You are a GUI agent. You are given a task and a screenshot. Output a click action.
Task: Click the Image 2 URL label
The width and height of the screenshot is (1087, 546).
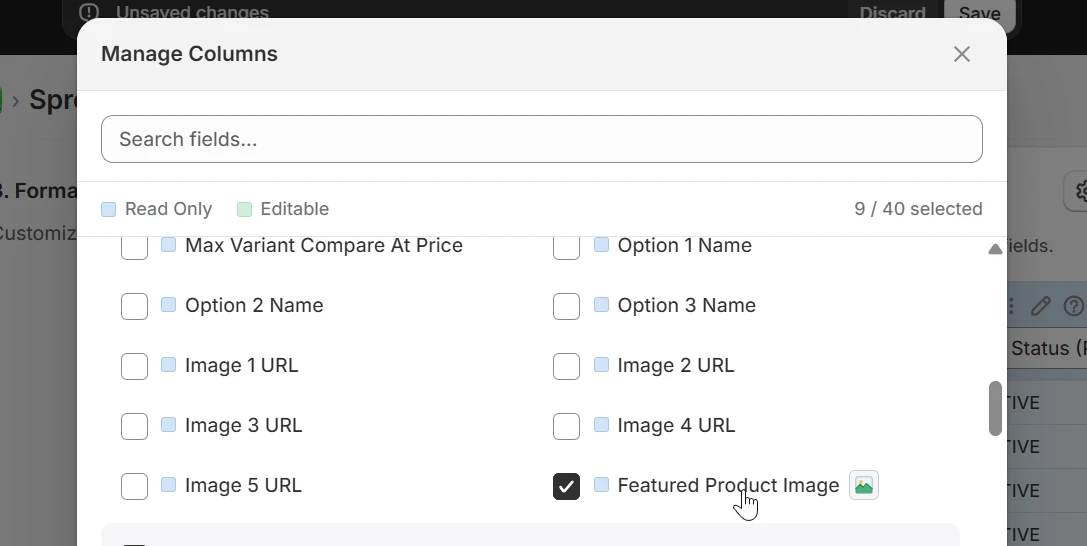tap(676, 365)
